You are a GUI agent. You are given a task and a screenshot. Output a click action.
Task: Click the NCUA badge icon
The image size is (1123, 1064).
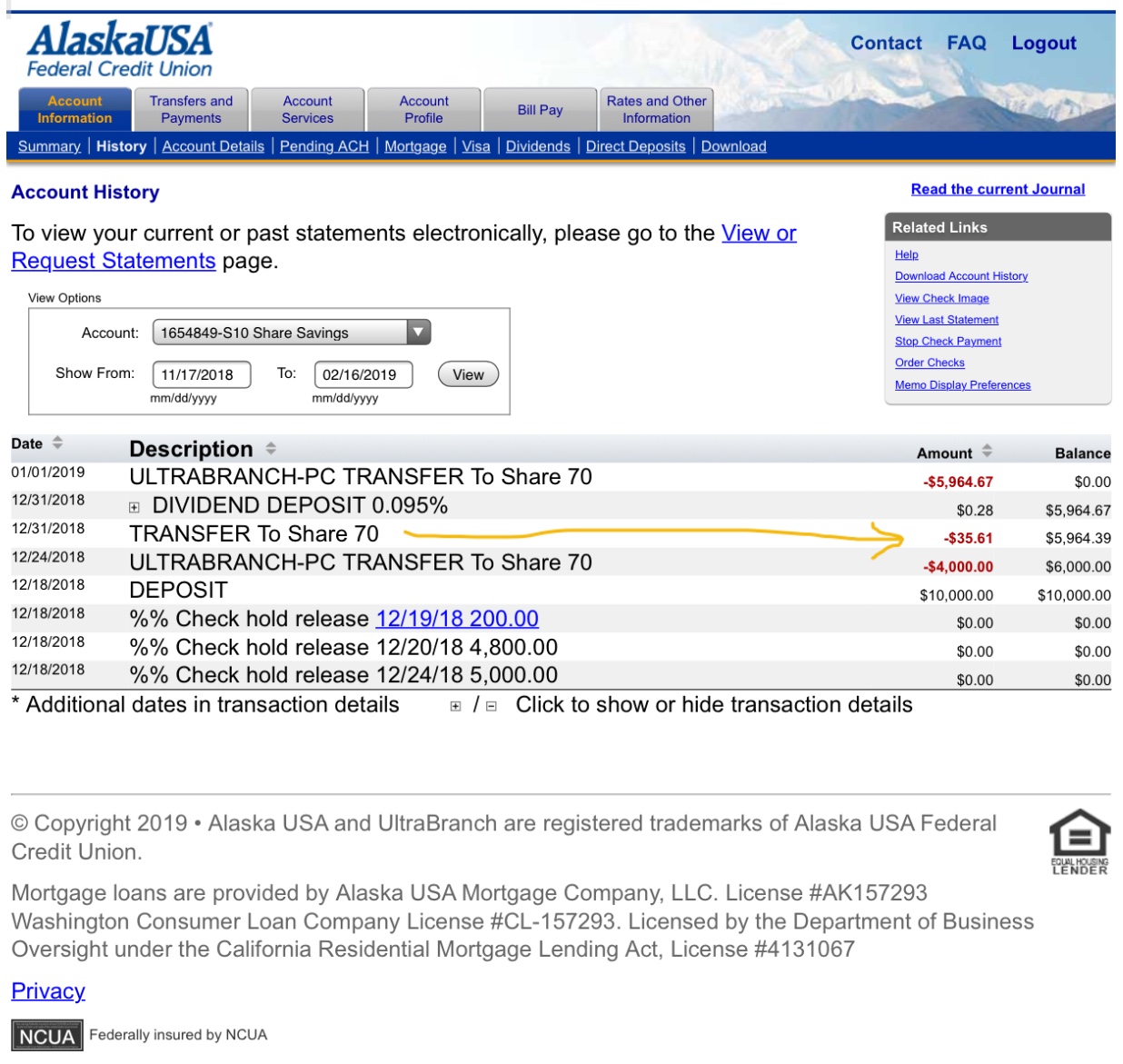pyautogui.click(x=46, y=1036)
